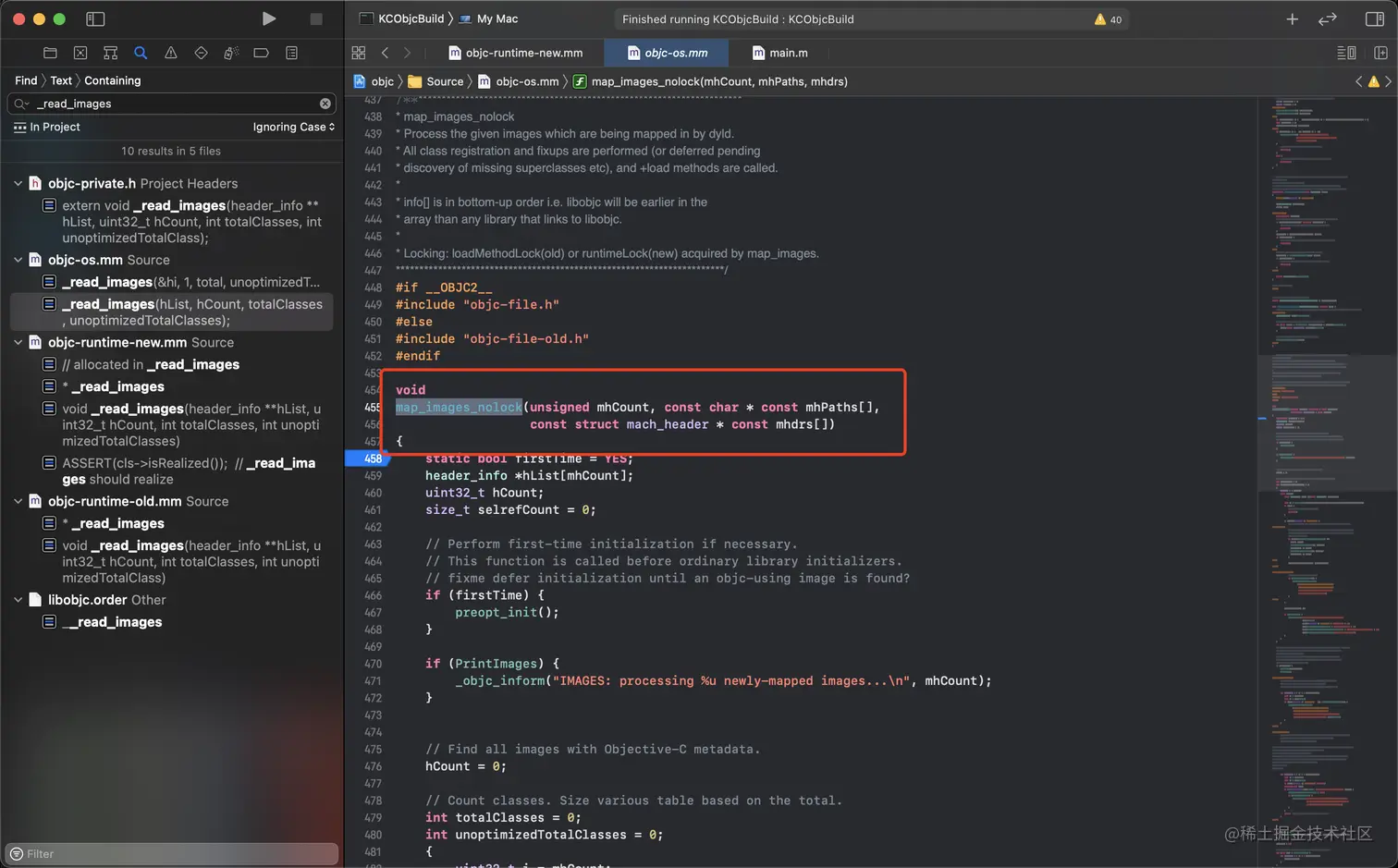Collapse the objc-runtime-new.mm results group
This screenshot has width=1398, height=868.
pyautogui.click(x=18, y=342)
